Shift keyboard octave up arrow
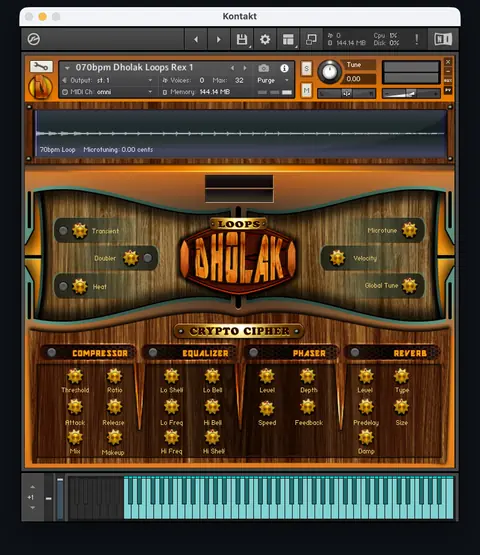Viewport: 480px width, 555px height. (32, 487)
